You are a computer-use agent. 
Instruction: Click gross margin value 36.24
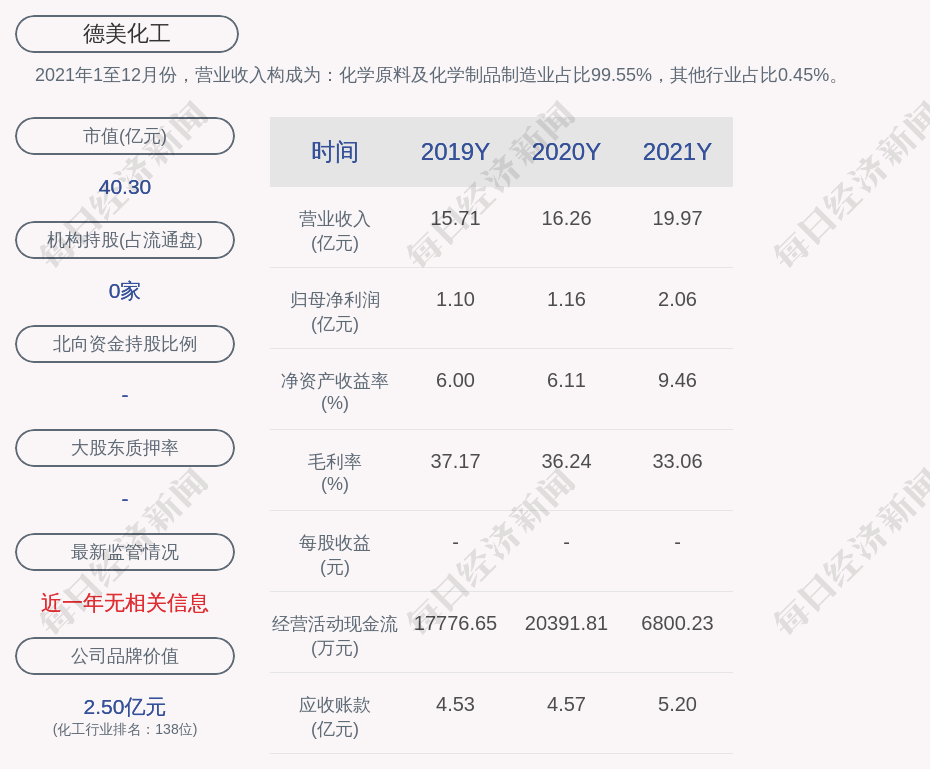[x=566, y=461]
